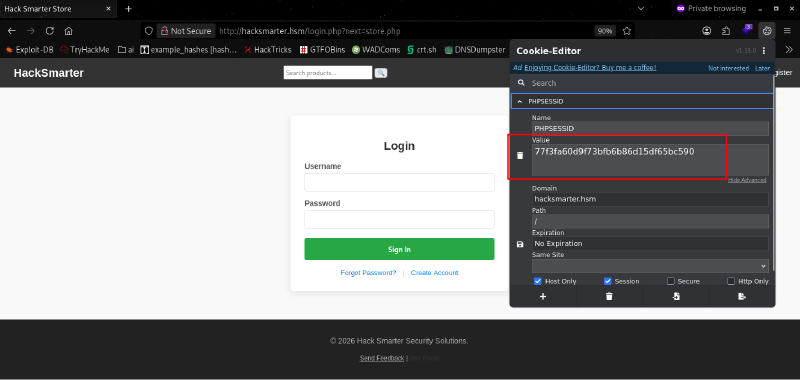Save the cookie with the floppy disk icon

click(520, 244)
